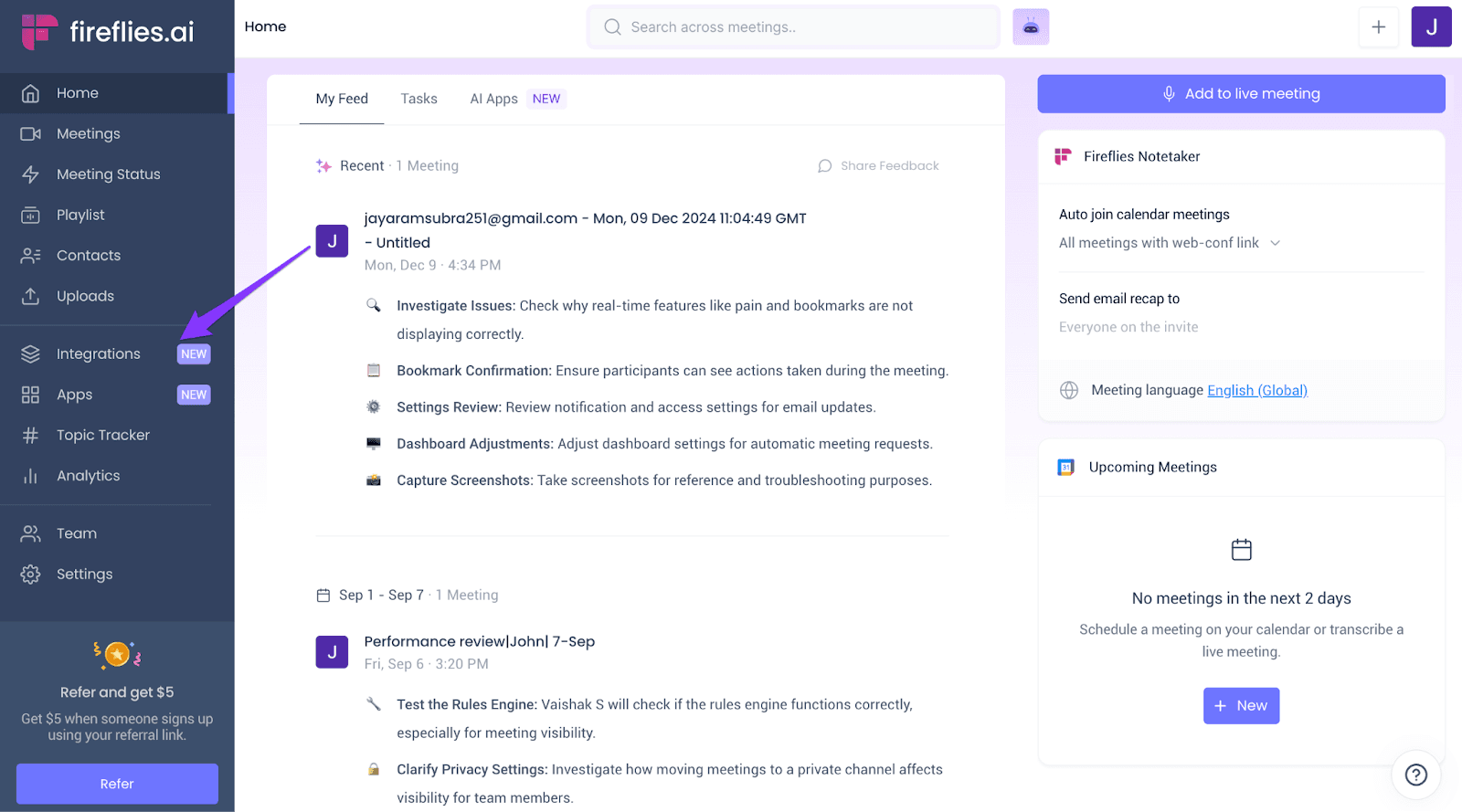The height and width of the screenshot is (812, 1462).
Task: Click the plus button in top bar
Action: 1378,27
